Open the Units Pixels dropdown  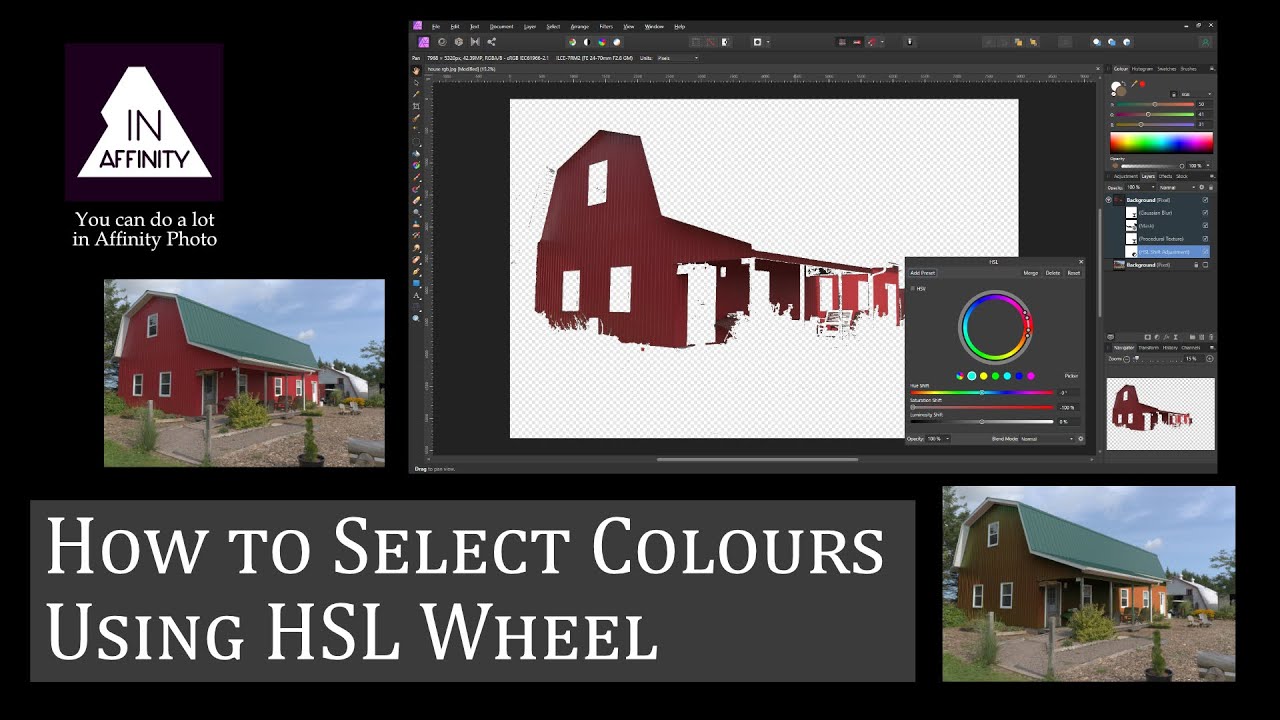coord(677,58)
